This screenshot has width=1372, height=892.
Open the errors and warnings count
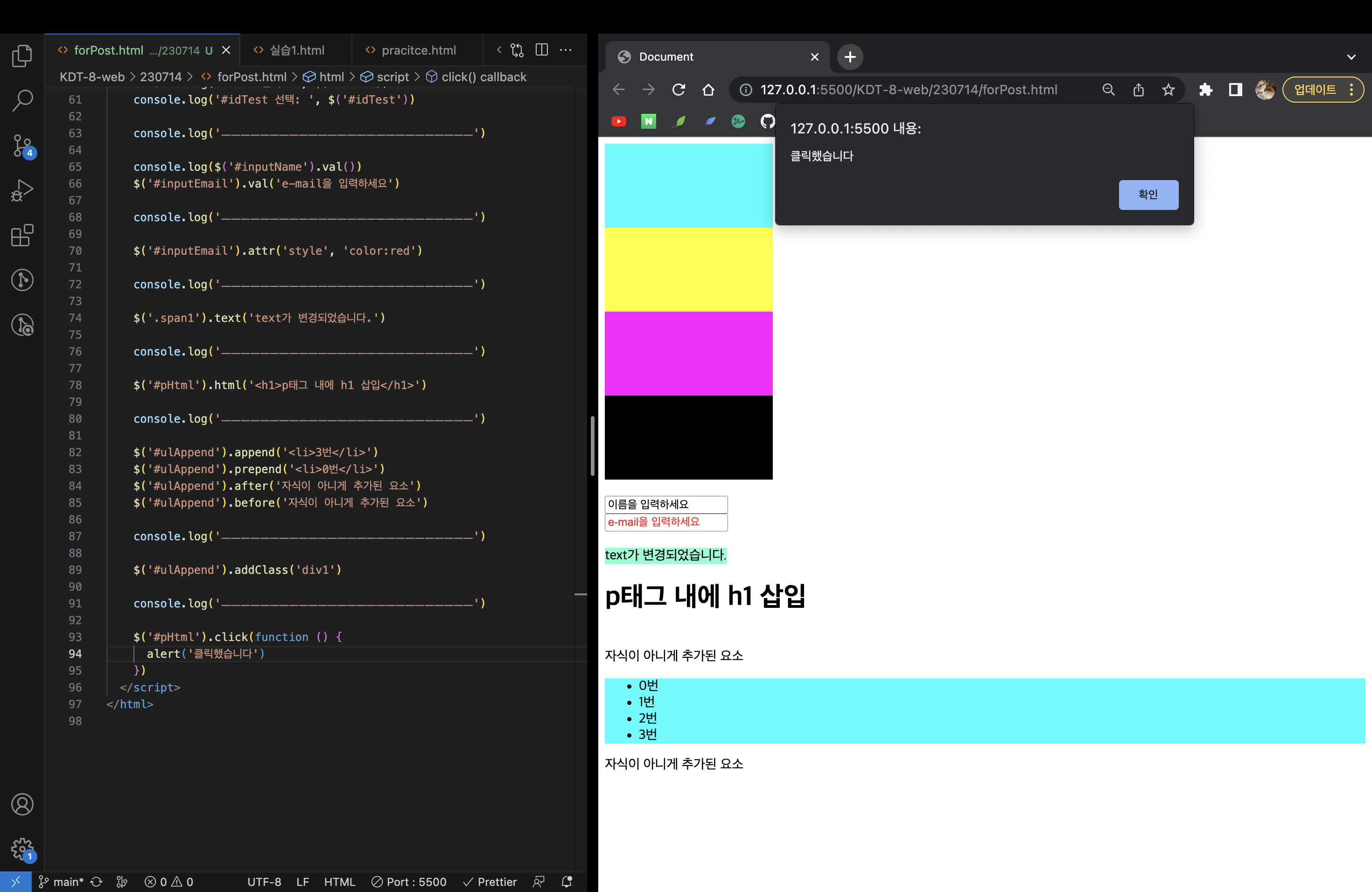[169, 882]
